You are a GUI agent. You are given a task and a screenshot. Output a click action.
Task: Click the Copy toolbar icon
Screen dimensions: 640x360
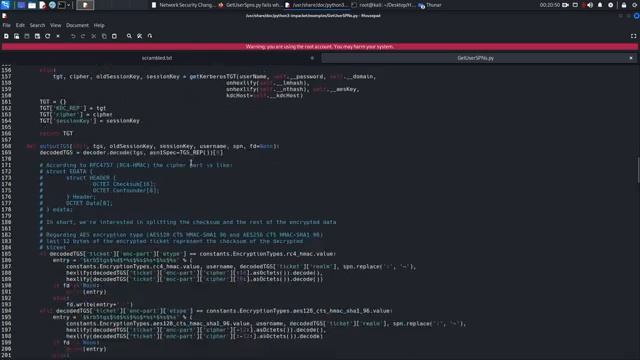tap(104, 36)
